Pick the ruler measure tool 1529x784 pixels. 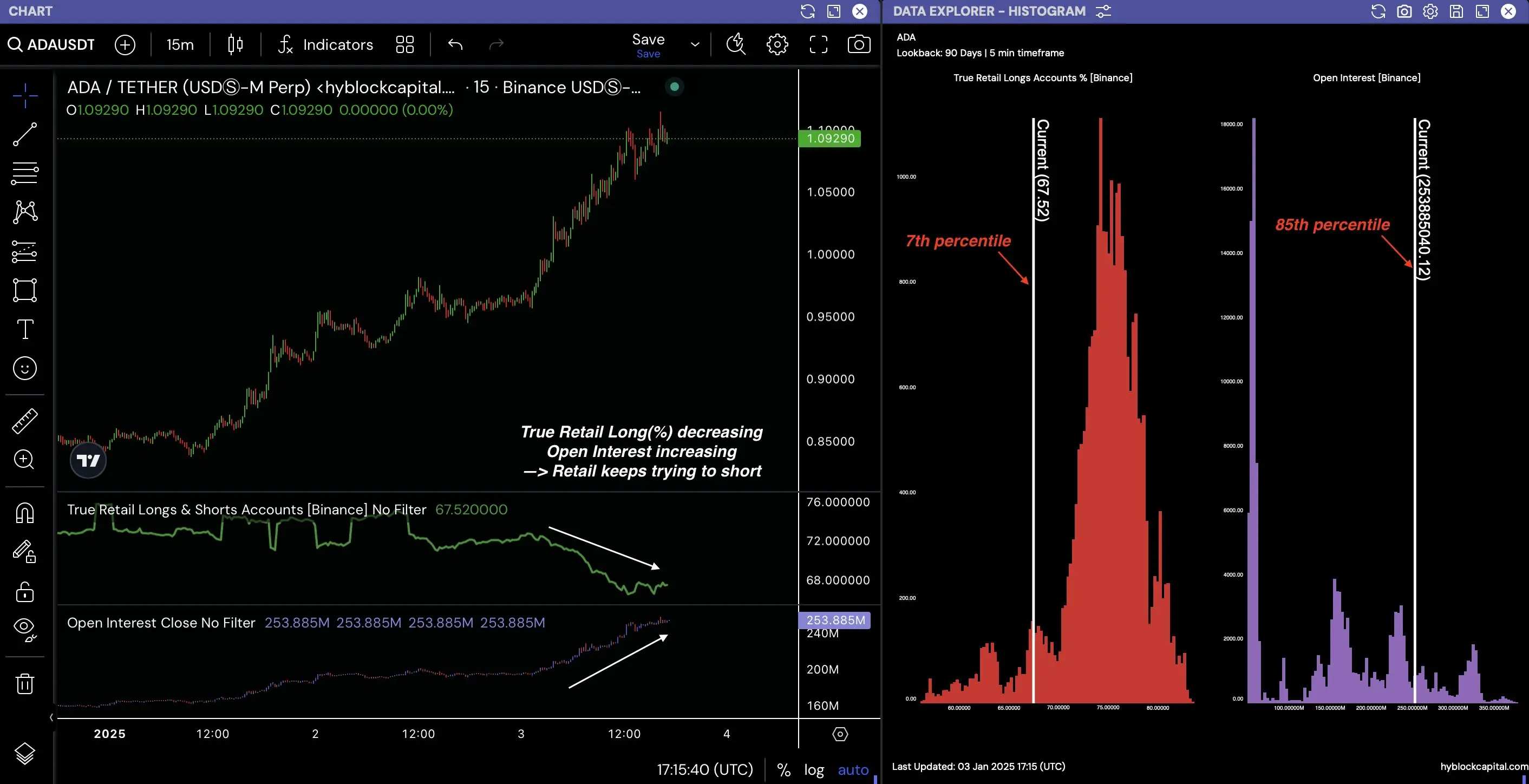click(x=25, y=420)
